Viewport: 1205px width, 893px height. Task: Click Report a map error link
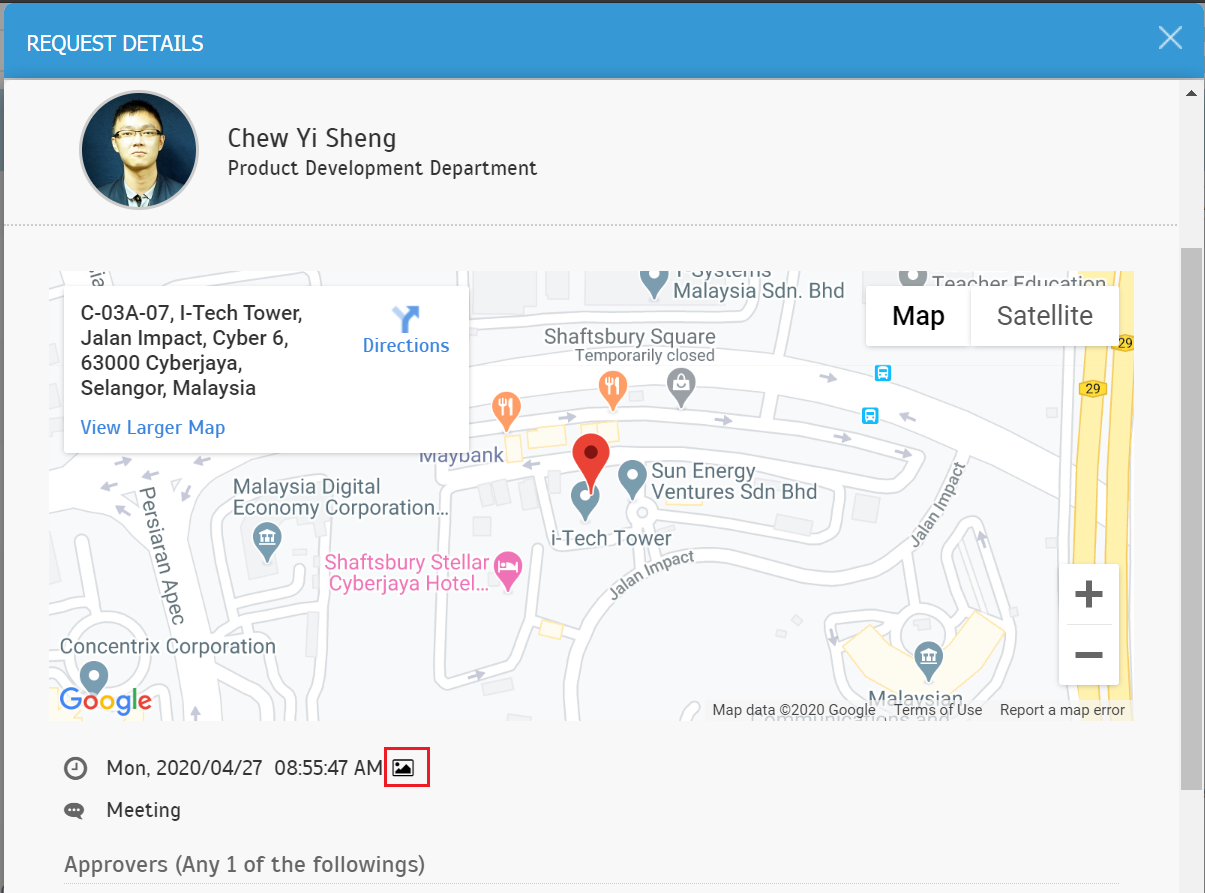click(x=1062, y=710)
